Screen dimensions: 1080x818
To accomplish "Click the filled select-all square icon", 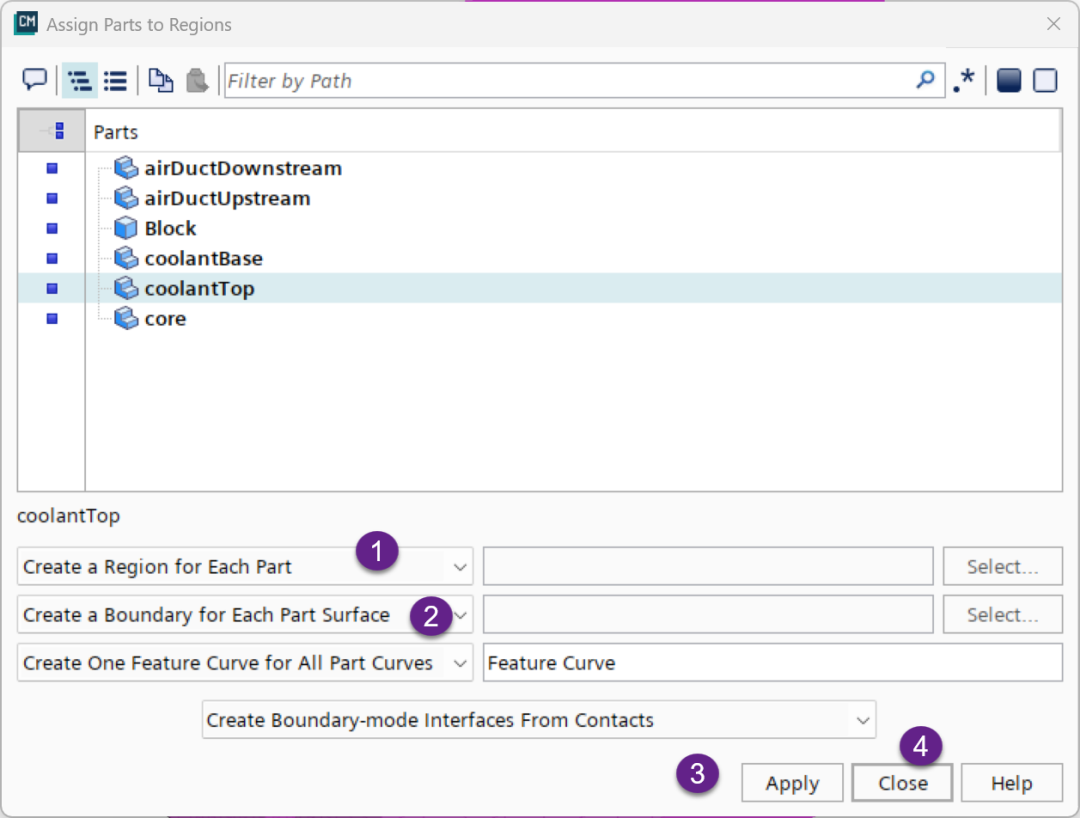I will click(x=1008, y=81).
